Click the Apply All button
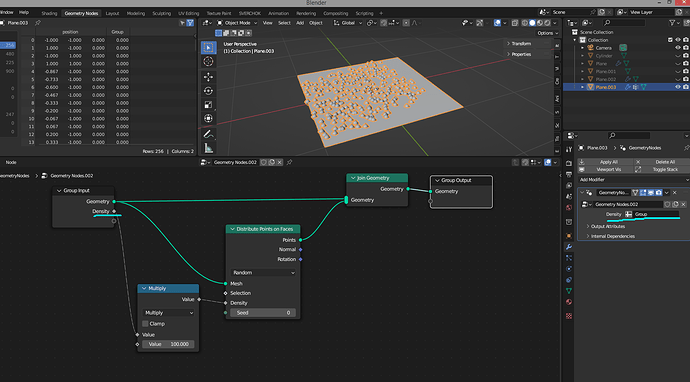Viewport: 690px width, 382px height. pos(605,162)
